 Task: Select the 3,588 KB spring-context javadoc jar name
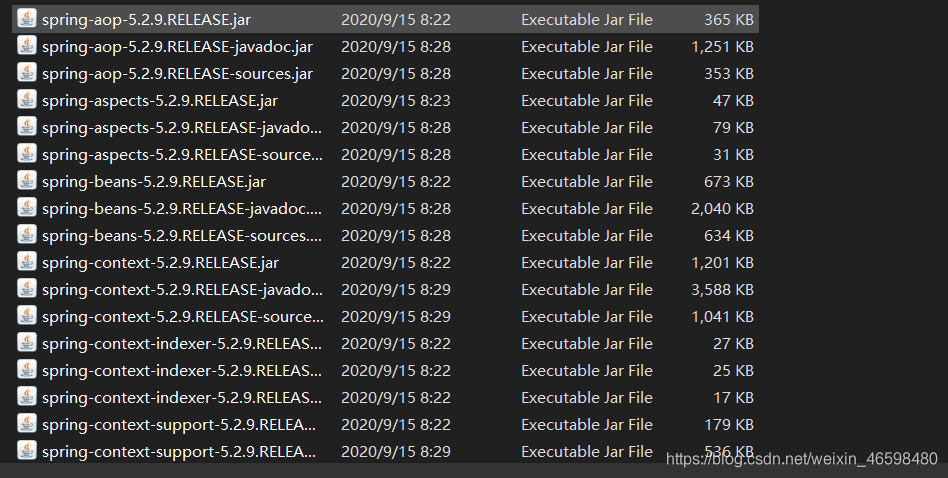pyautogui.click(x=182, y=290)
